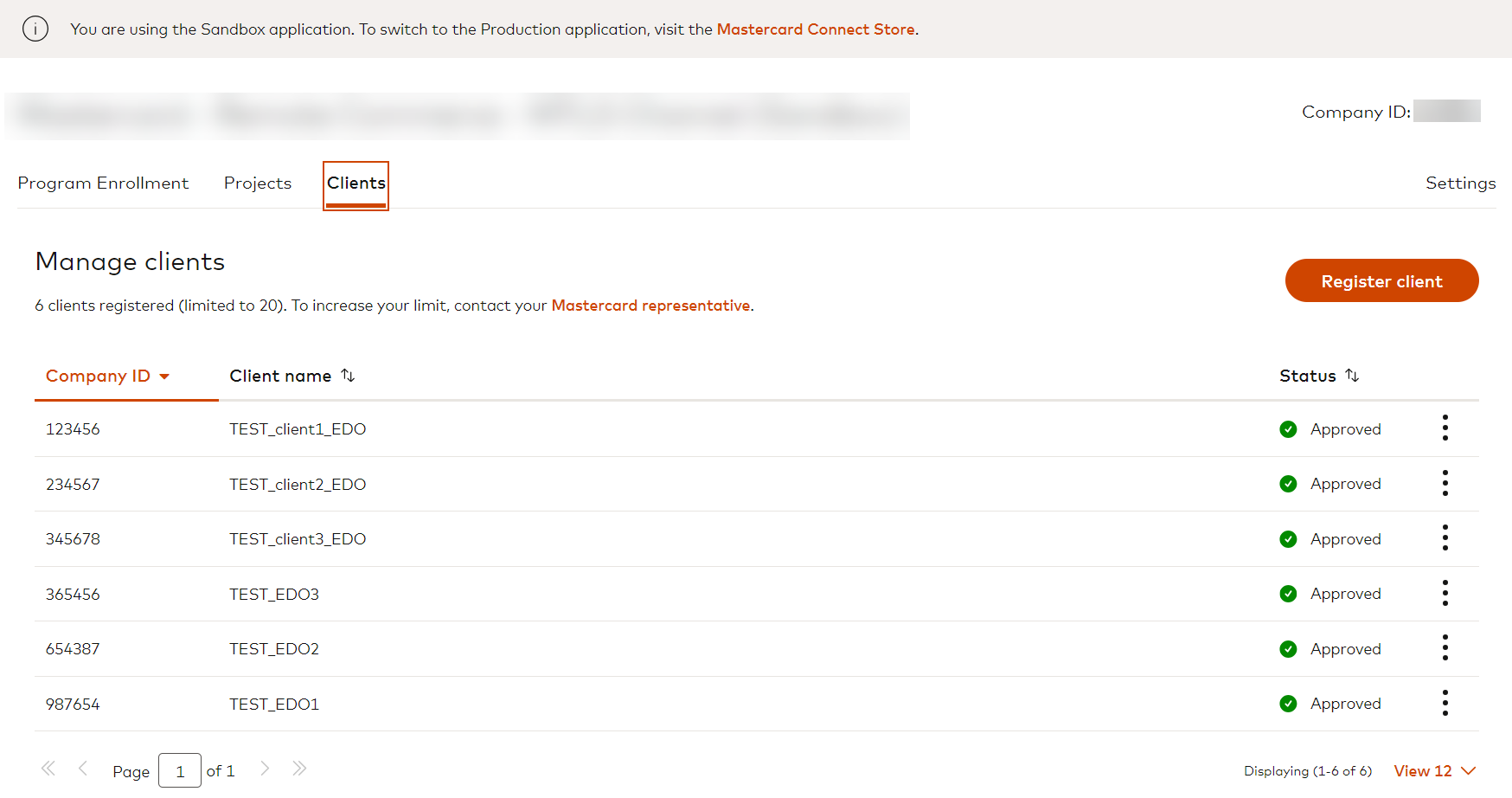Go to next page arrow

265,769
